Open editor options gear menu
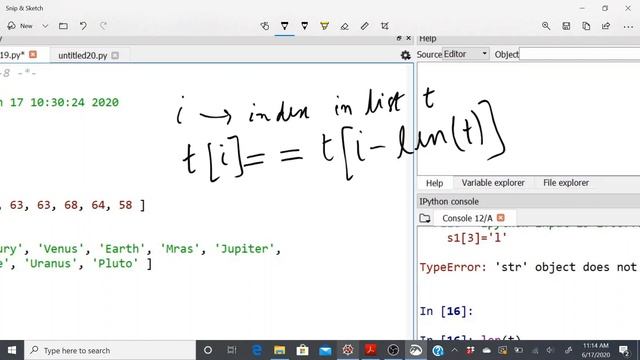The width and height of the screenshot is (640, 360). [x=405, y=55]
